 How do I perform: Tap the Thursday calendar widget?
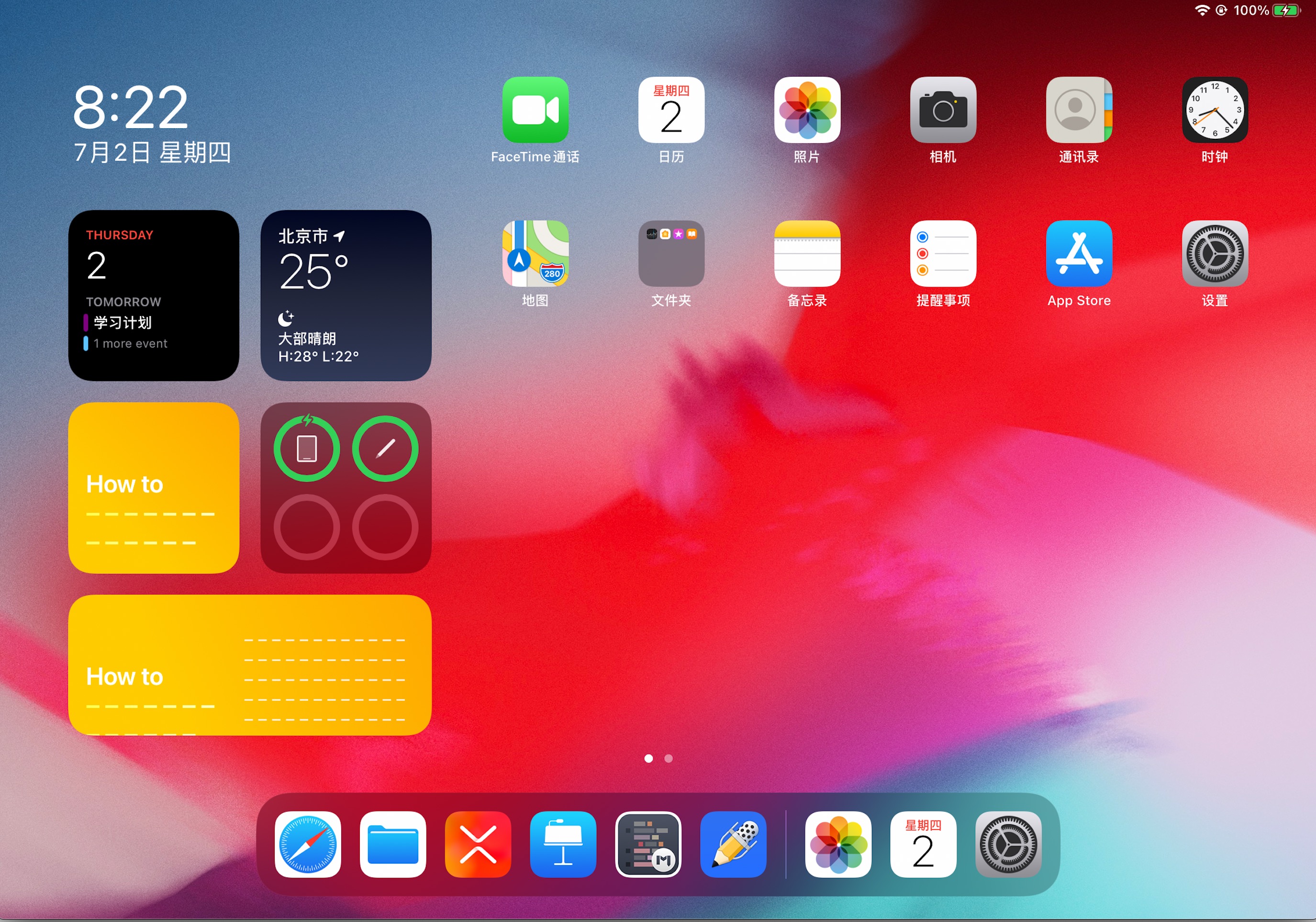tap(153, 295)
